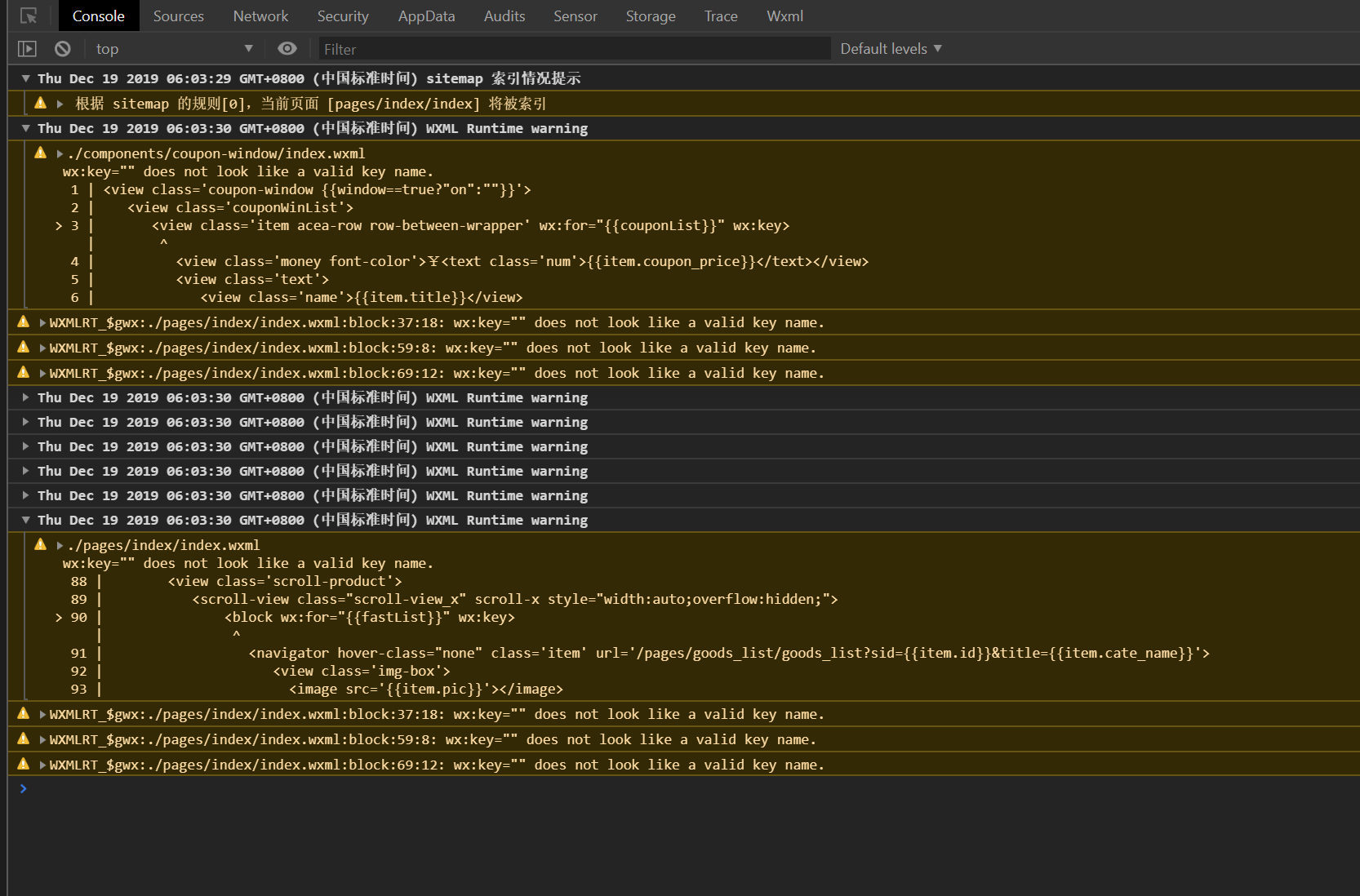Expand the first block:59:8 warning entry

point(42,348)
